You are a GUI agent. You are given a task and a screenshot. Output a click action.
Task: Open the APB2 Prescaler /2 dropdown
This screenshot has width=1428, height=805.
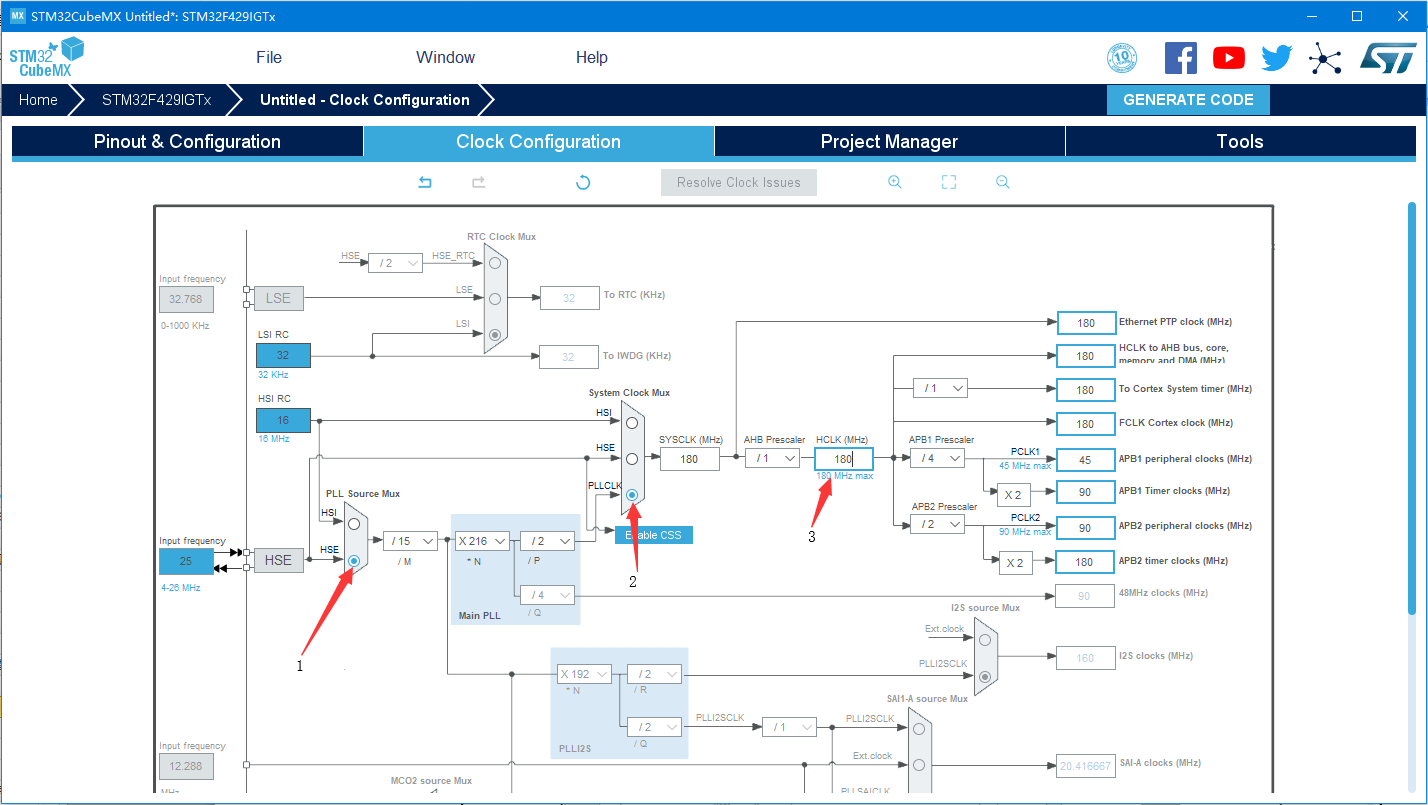[937, 524]
